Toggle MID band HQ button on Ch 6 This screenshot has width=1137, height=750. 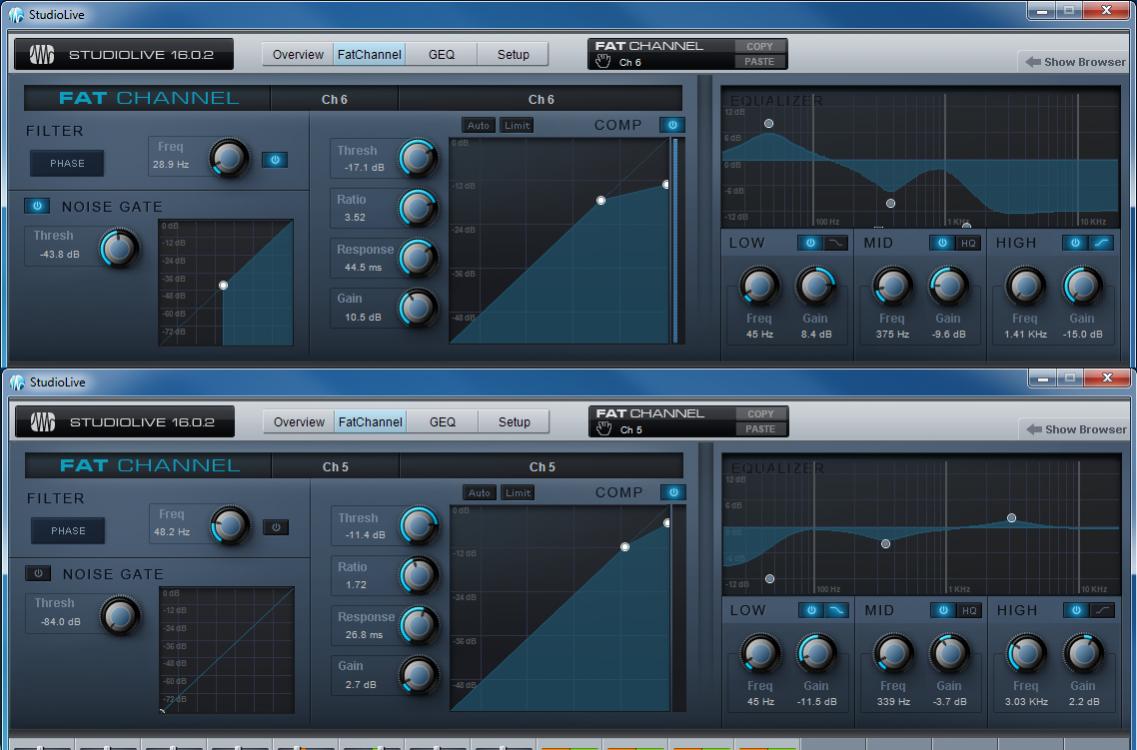(968, 243)
